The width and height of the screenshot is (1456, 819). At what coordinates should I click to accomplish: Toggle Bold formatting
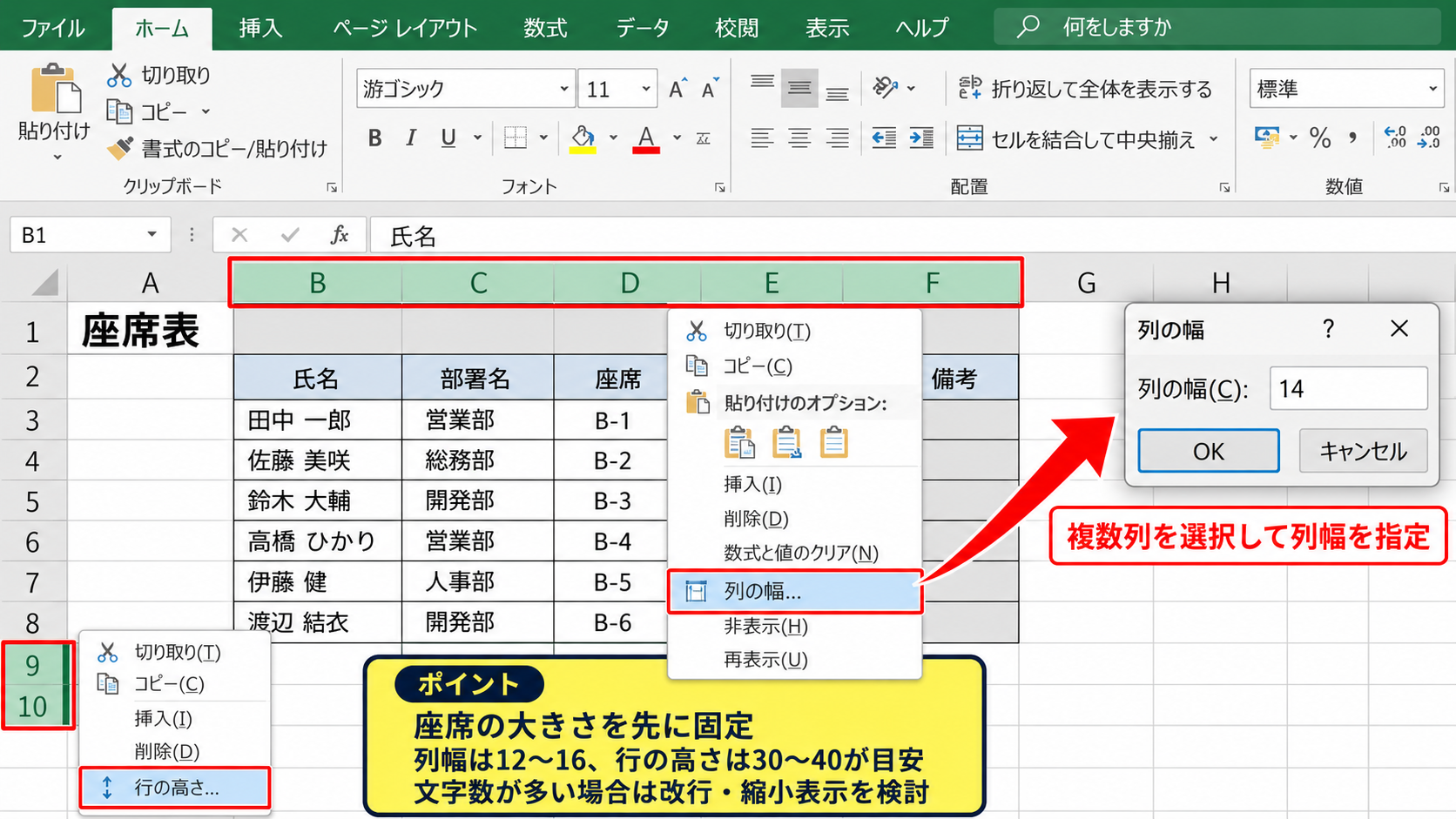click(x=374, y=138)
